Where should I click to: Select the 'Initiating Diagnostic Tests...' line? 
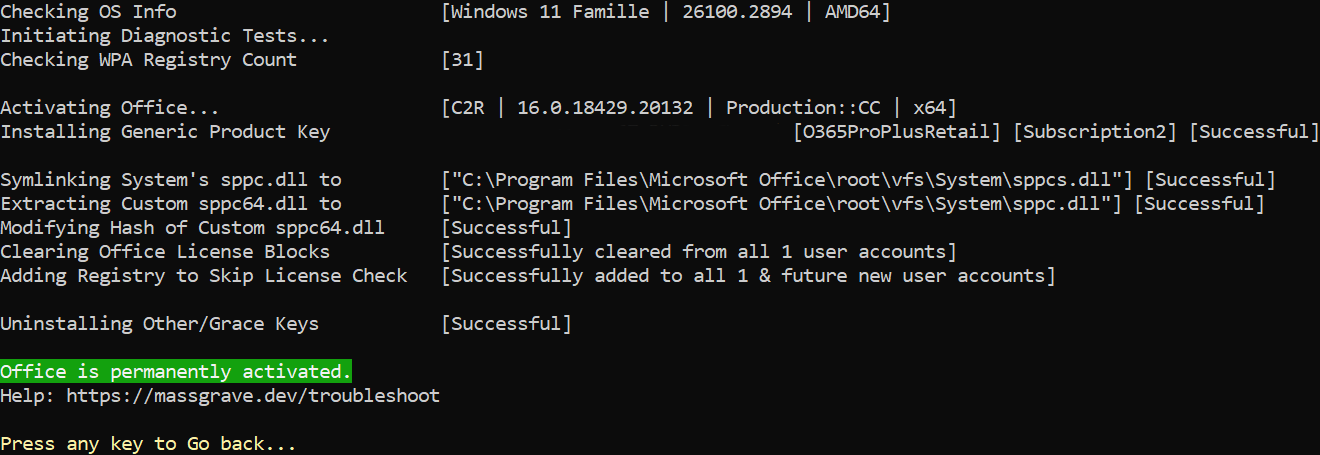165,36
